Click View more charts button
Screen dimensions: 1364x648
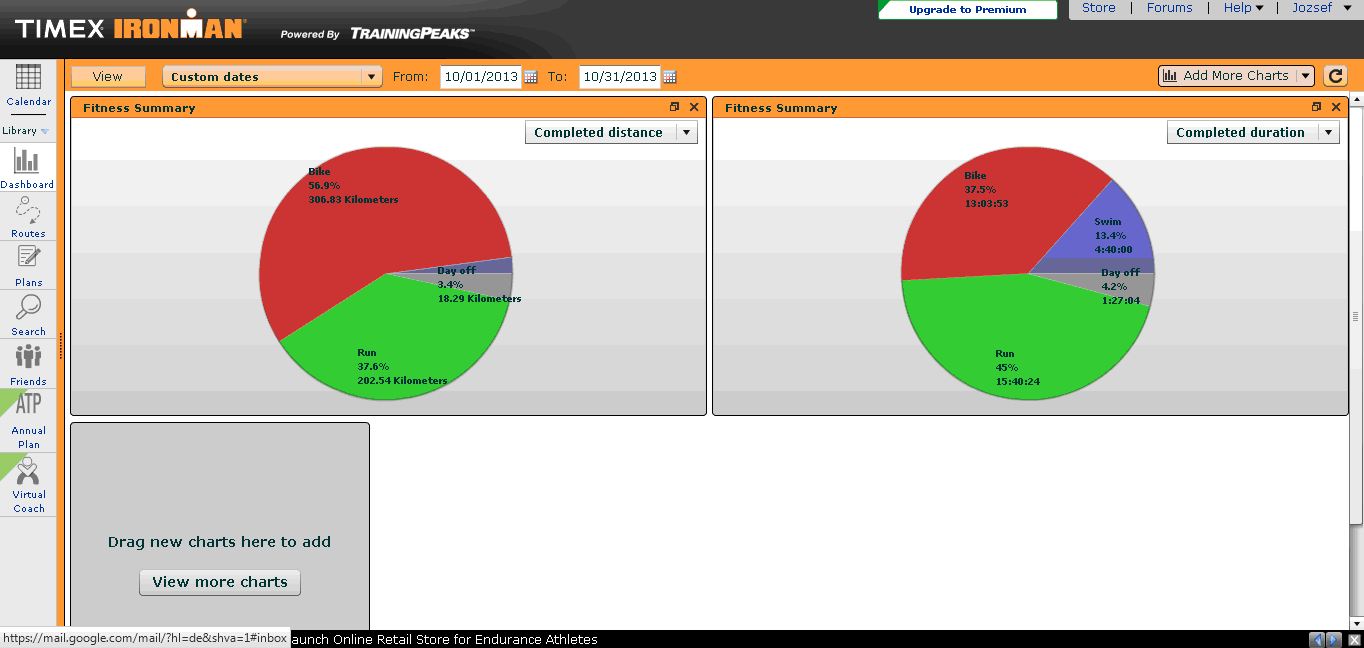coord(220,582)
